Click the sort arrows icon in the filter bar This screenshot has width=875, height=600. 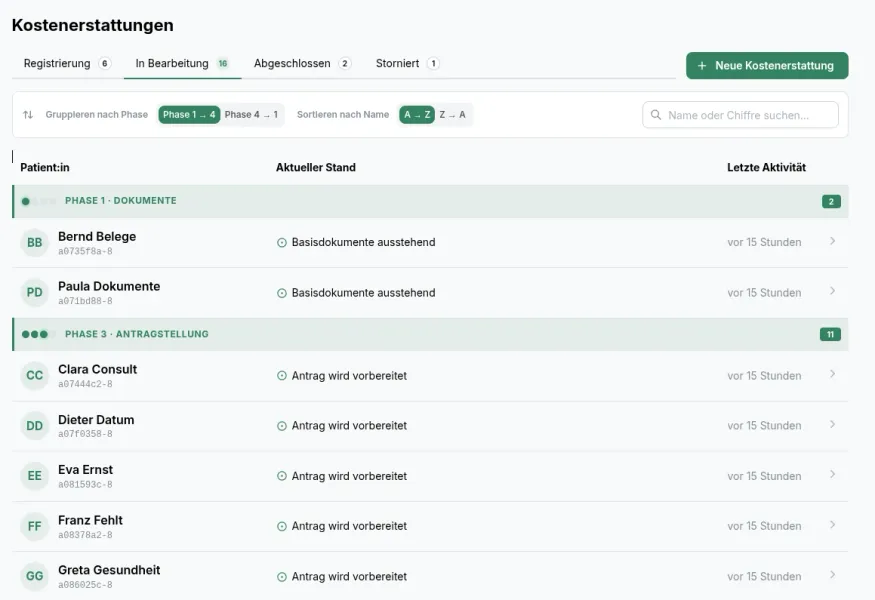(28, 114)
